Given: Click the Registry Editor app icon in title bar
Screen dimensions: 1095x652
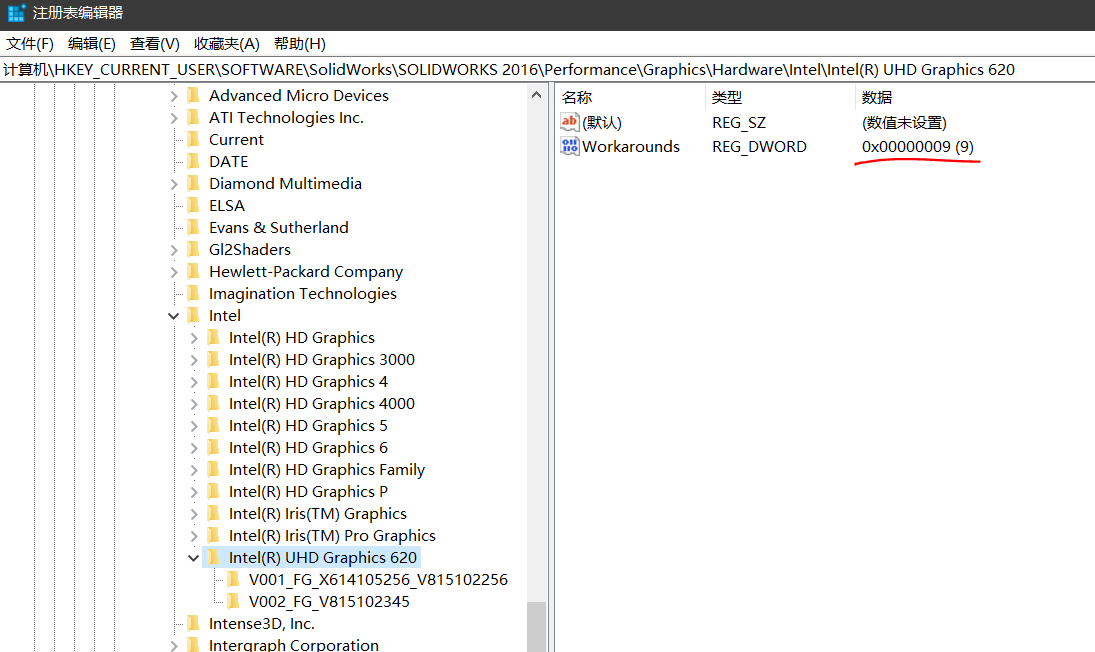Looking at the screenshot, I should point(16,14).
